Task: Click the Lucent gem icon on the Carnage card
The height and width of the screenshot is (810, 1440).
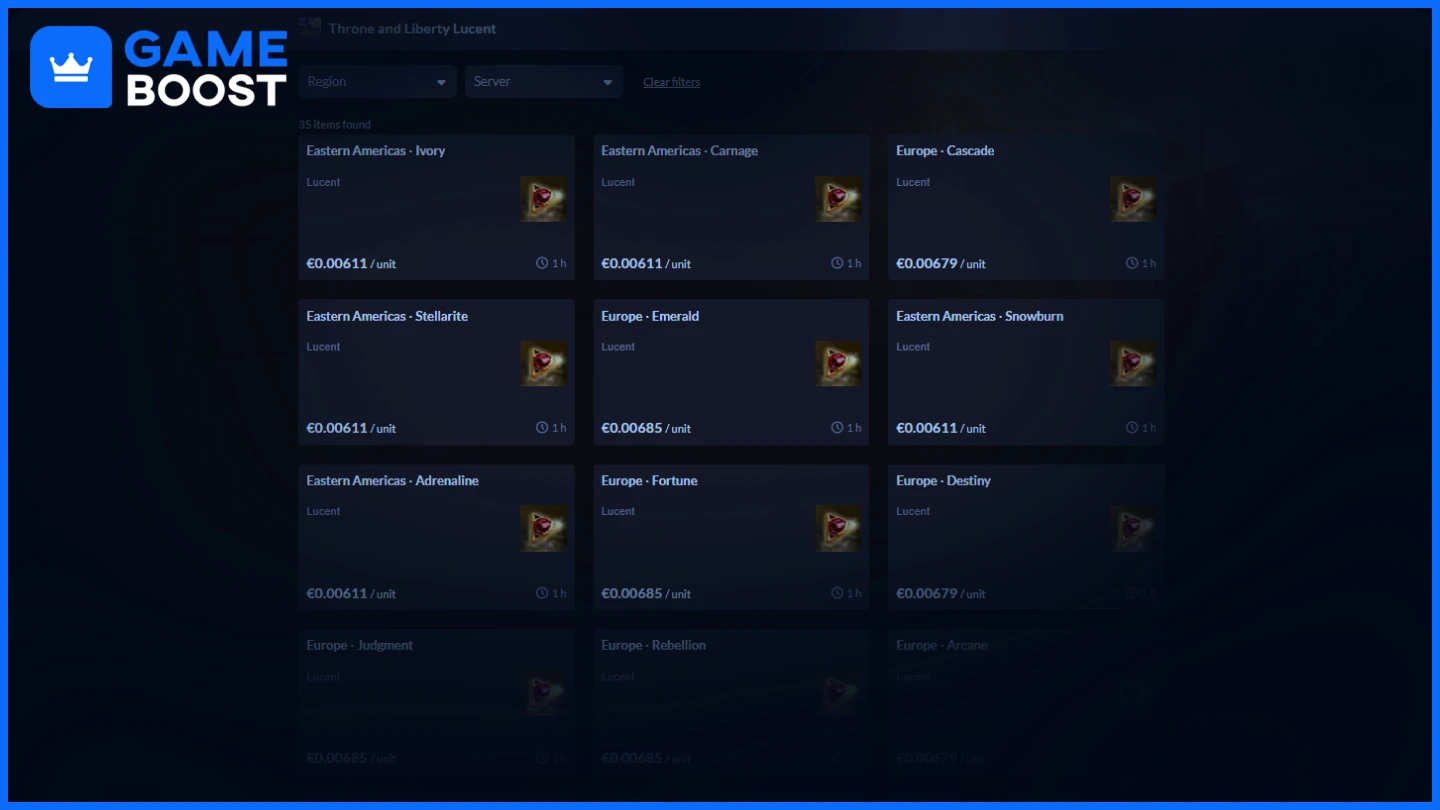Action: pyautogui.click(x=838, y=199)
